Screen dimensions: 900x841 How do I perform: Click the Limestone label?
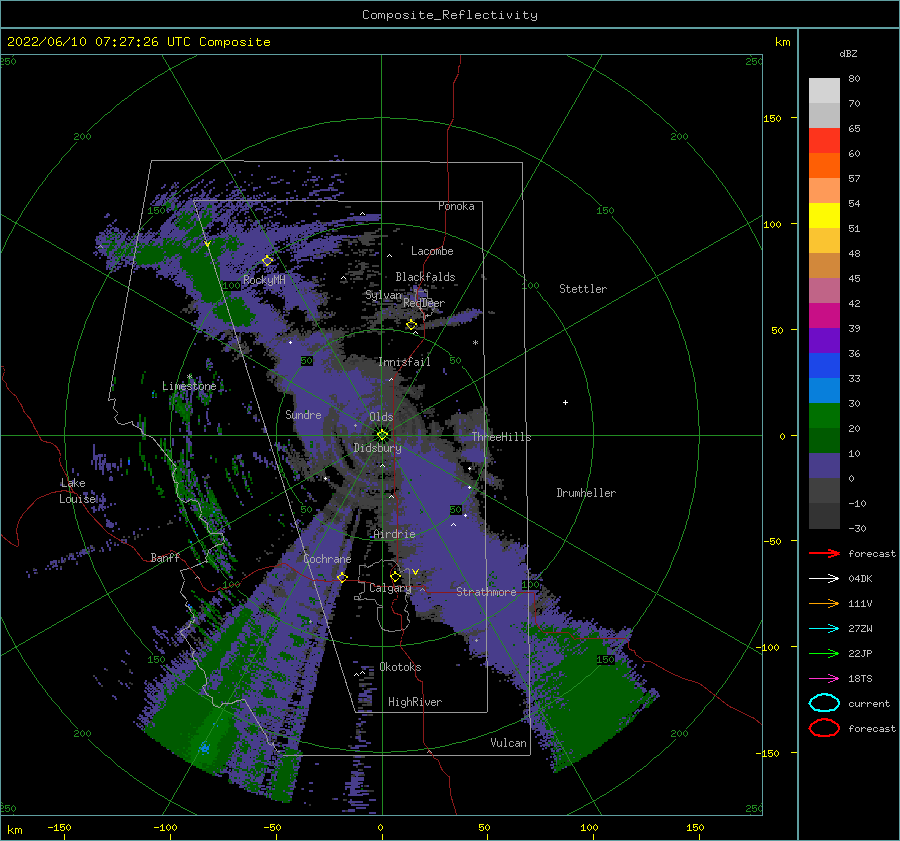[189, 386]
